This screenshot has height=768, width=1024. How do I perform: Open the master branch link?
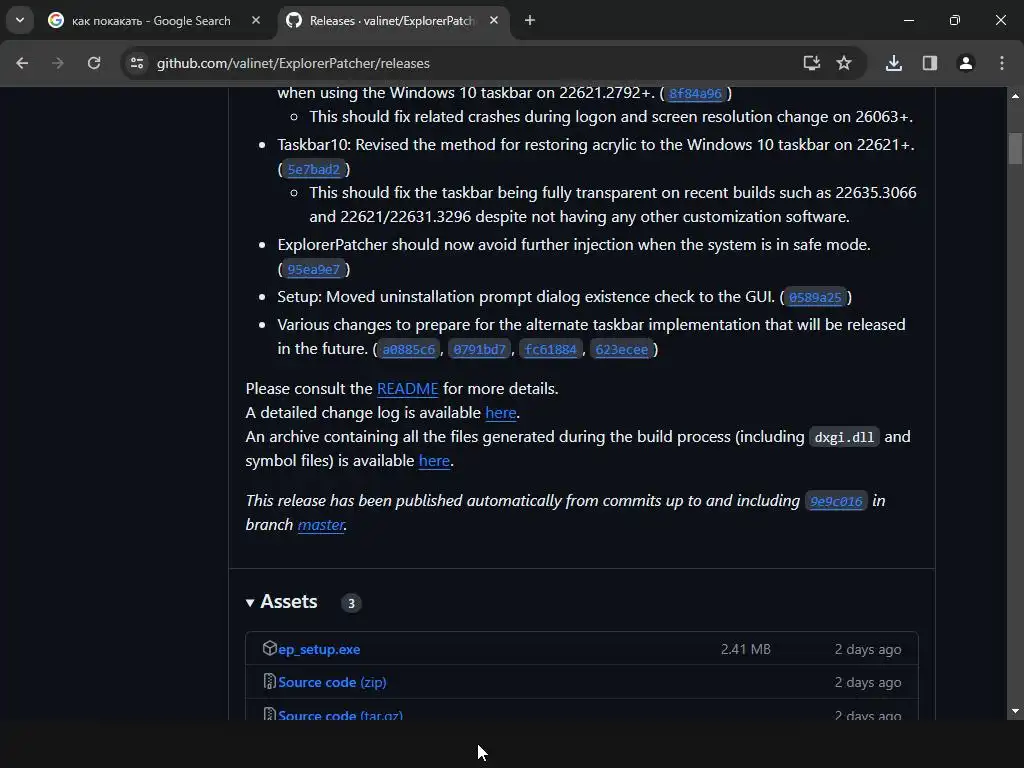click(321, 524)
